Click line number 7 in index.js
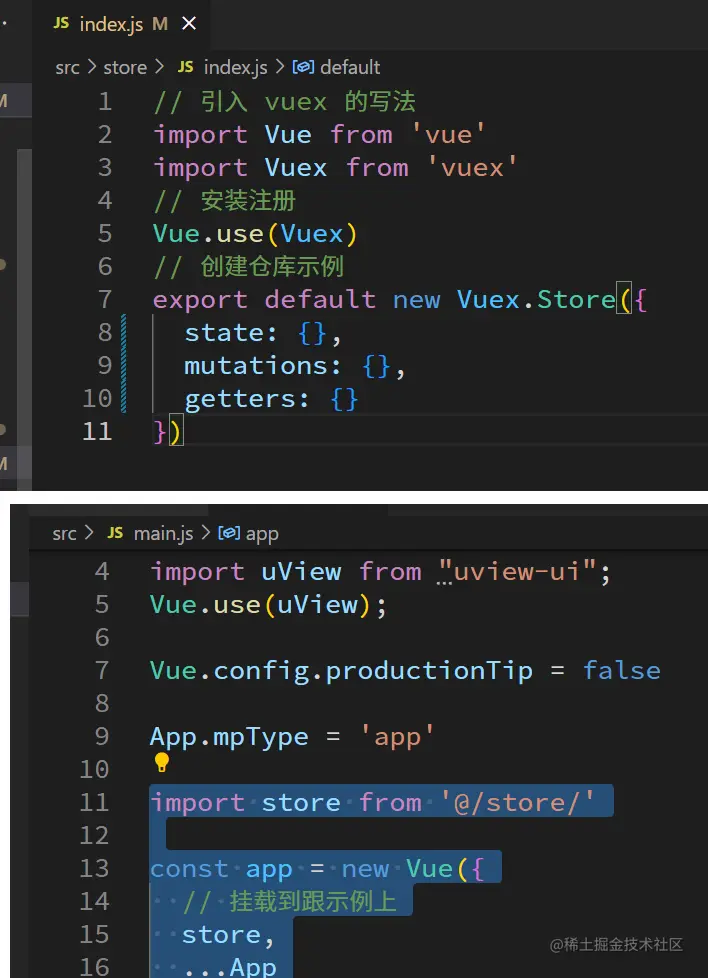708x978 pixels. coord(105,299)
